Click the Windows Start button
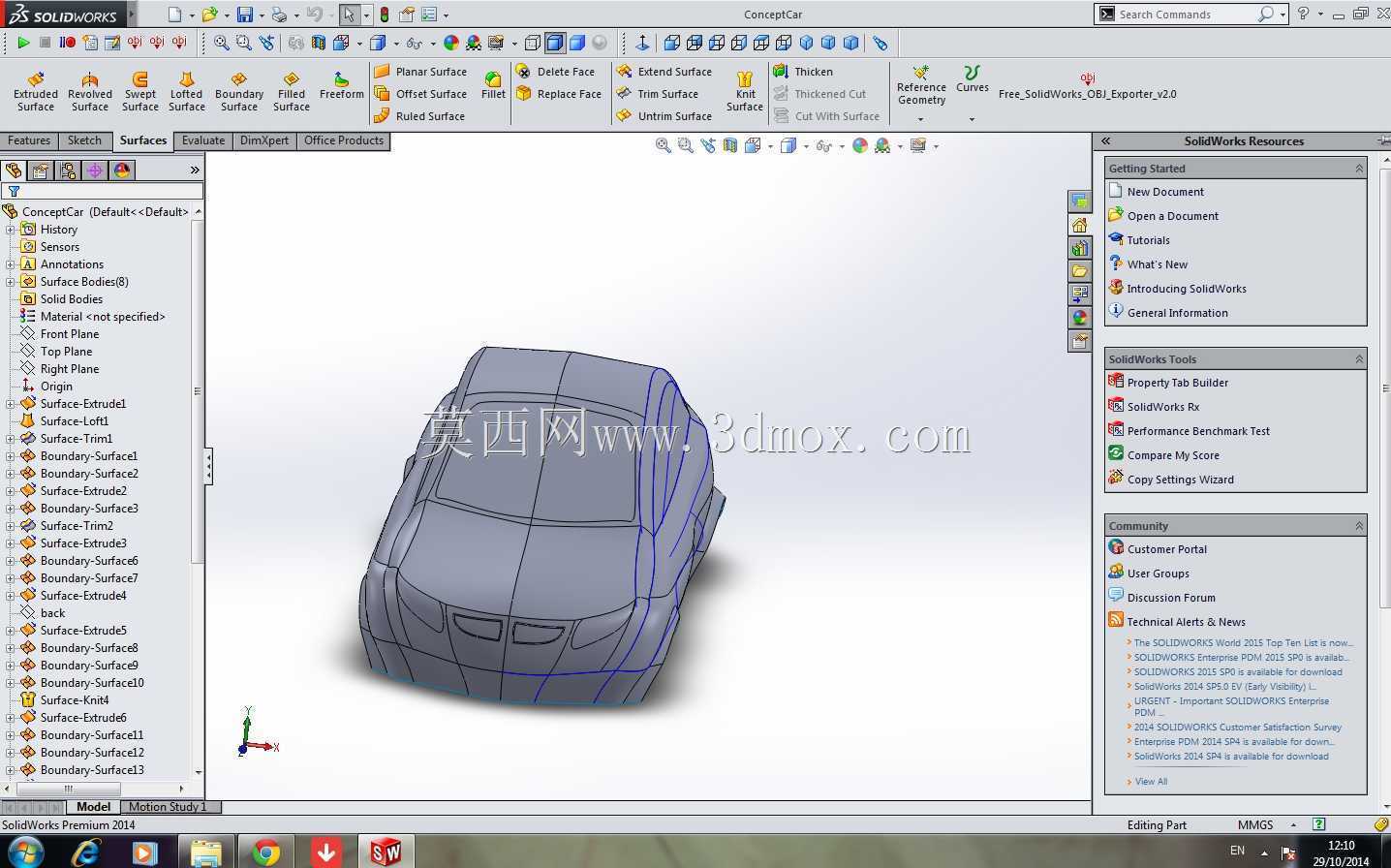Screen dimensions: 1391x868 26,852
